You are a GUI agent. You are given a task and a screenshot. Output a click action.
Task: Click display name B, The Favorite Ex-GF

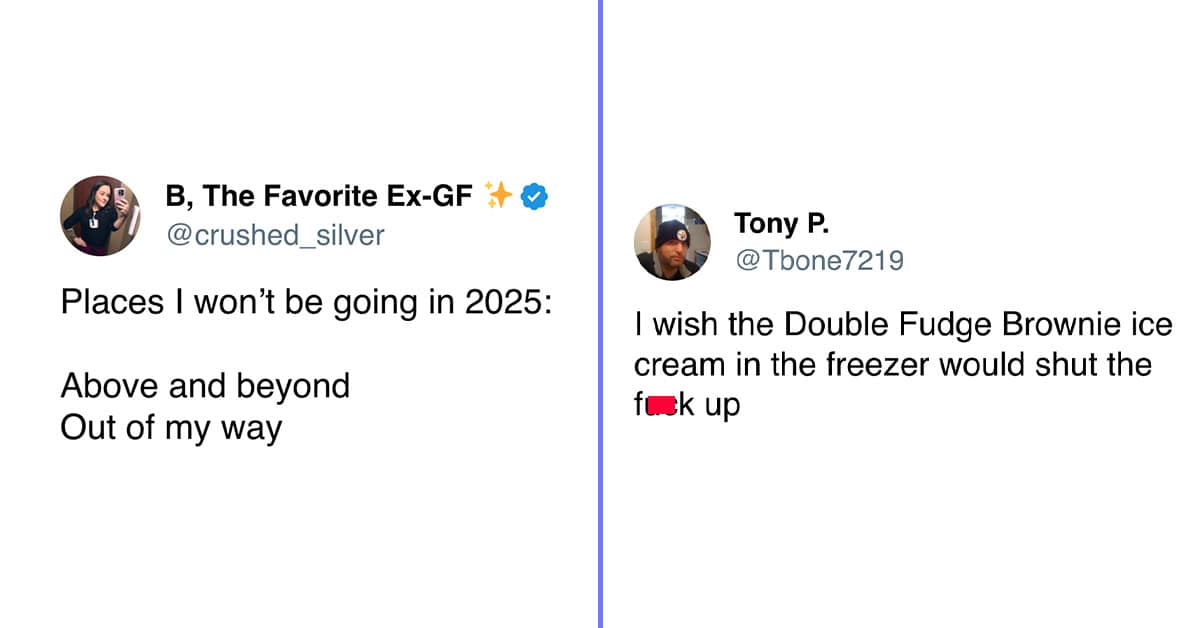(x=318, y=195)
